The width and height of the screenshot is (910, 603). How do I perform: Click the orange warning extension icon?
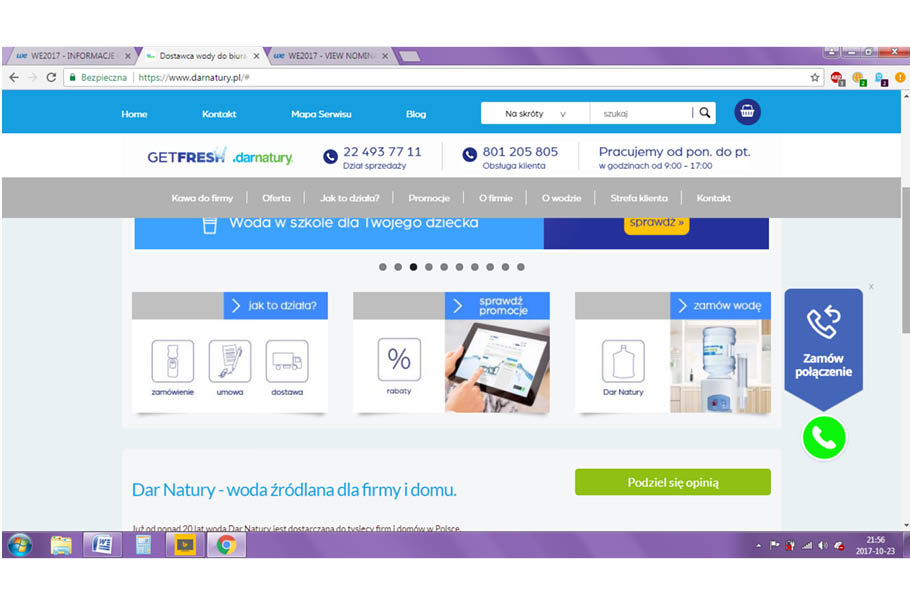click(x=900, y=77)
